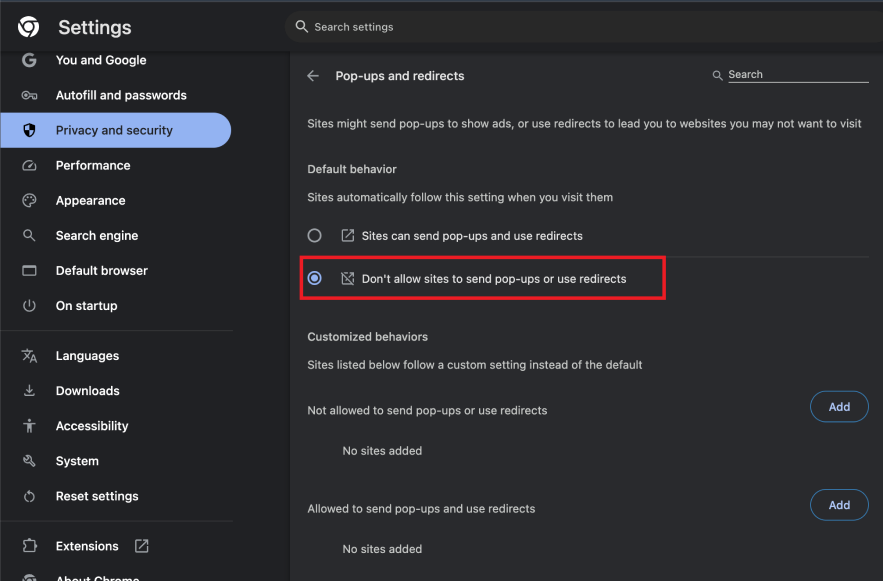Open Reset settings in the sidebar
This screenshot has width=883, height=582.
click(x=97, y=496)
